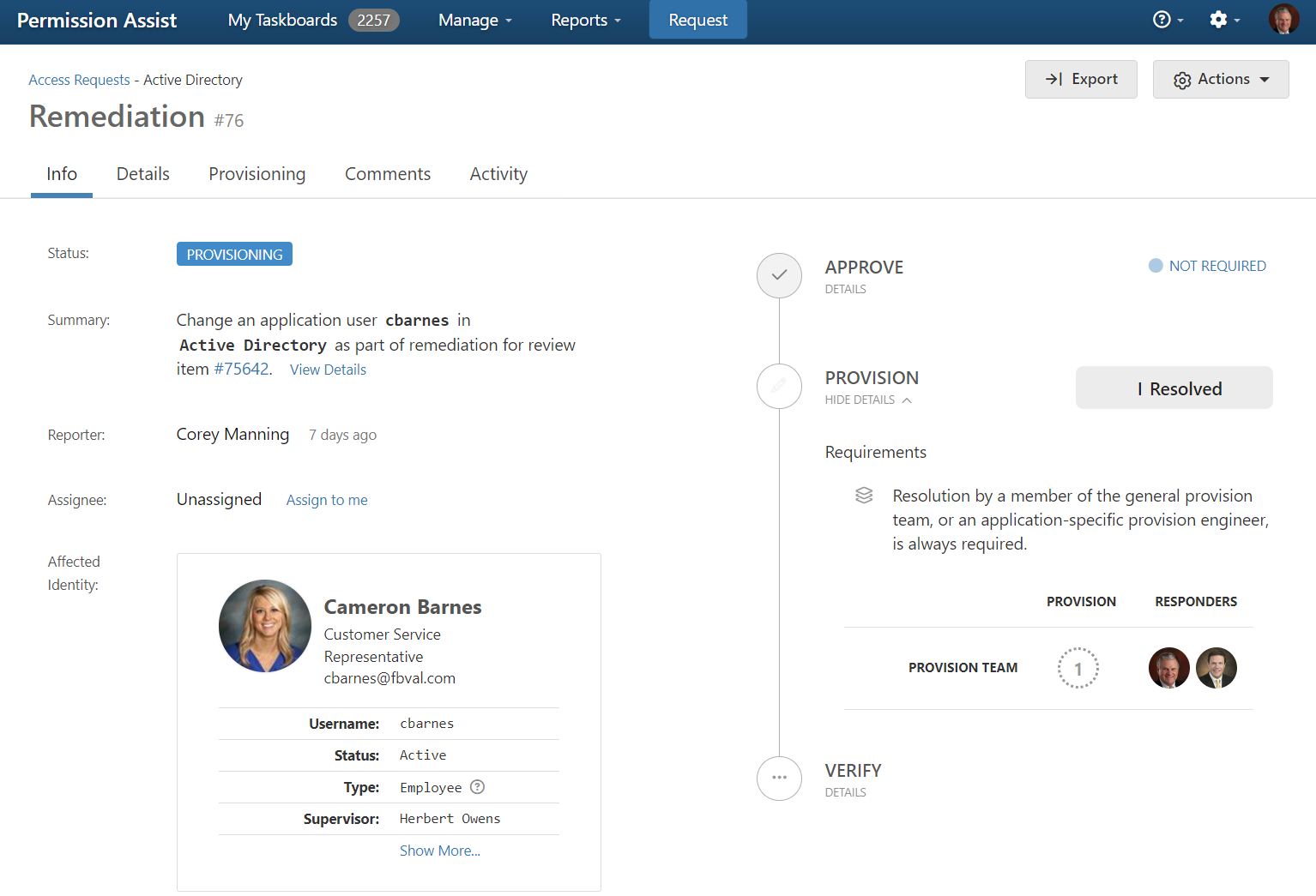Viewport: 1316px width, 896px height.
Task: Collapse provision section via Hide Details
Action: tap(867, 400)
